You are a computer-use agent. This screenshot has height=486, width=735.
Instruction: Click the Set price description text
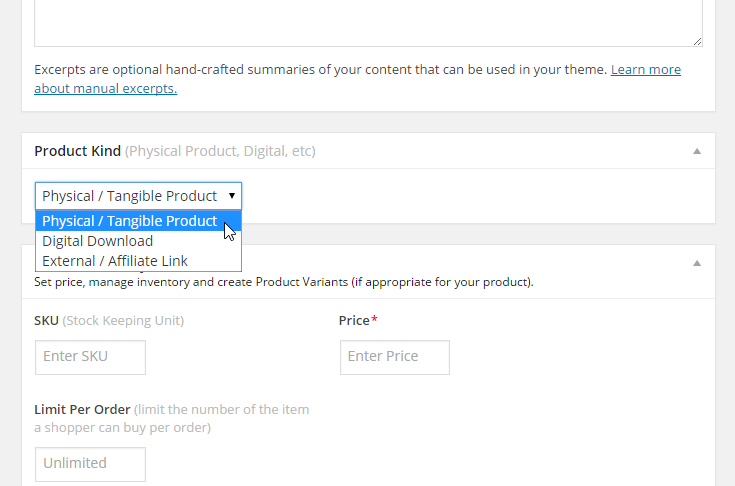284,282
